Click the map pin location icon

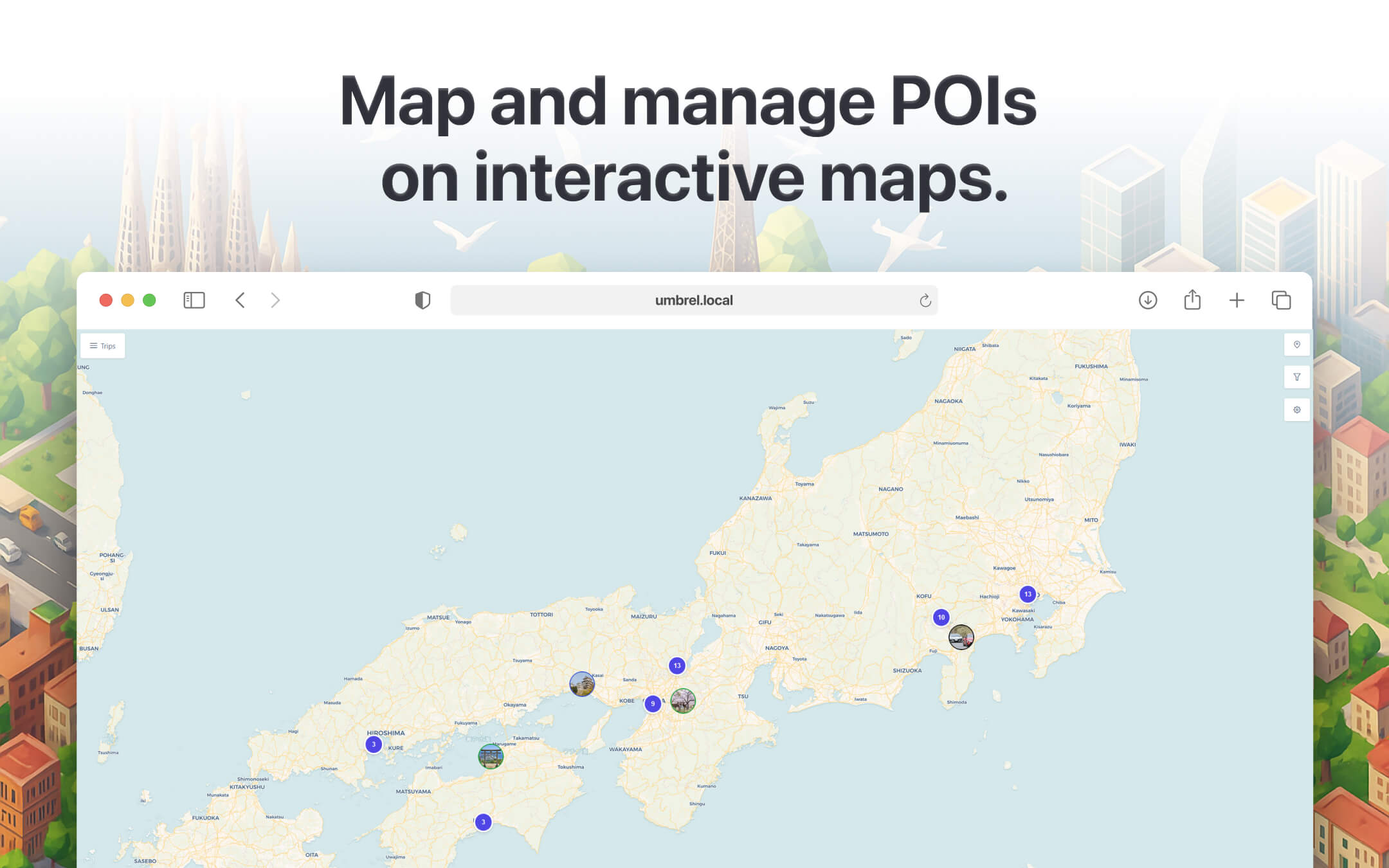point(1296,345)
